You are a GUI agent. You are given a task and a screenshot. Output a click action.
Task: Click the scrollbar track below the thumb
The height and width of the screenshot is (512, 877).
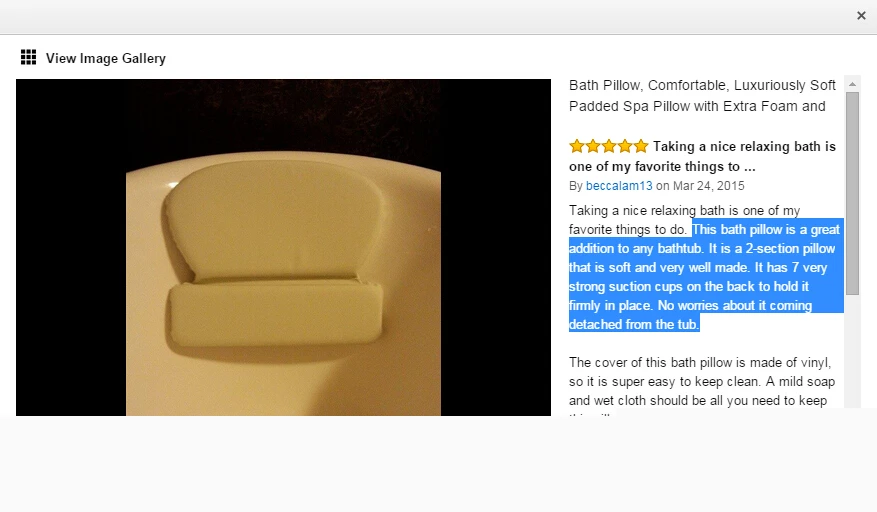pyautogui.click(x=852, y=353)
